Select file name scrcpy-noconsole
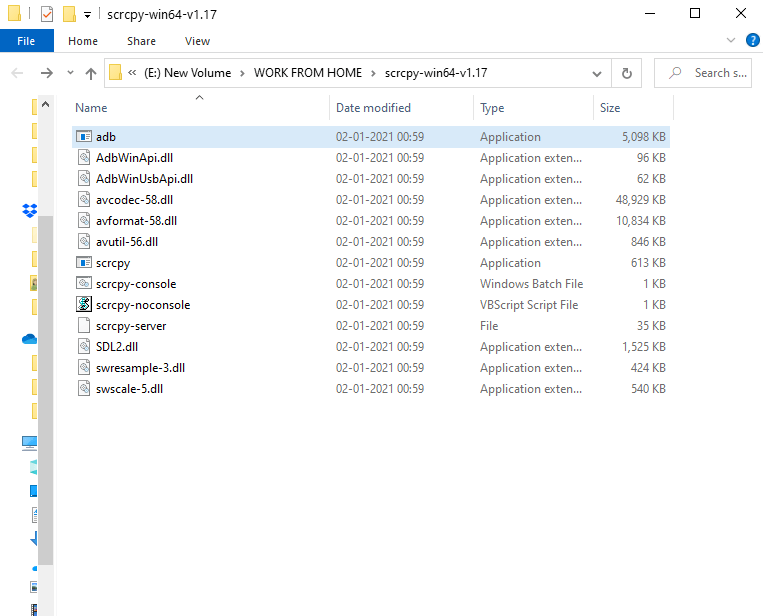The image size is (763, 616). tap(143, 305)
